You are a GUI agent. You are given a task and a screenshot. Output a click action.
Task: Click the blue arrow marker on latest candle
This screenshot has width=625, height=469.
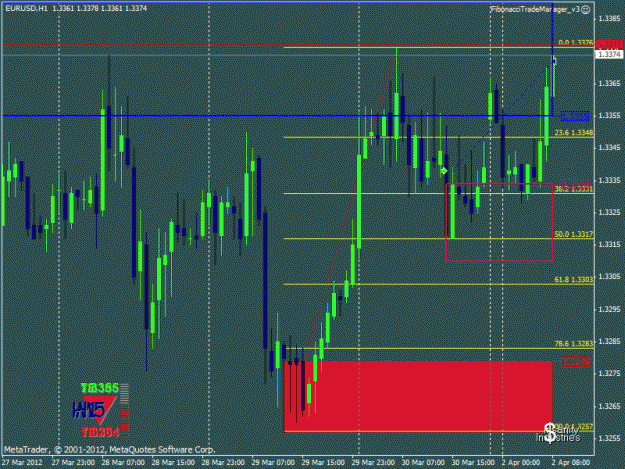pyautogui.click(x=554, y=61)
